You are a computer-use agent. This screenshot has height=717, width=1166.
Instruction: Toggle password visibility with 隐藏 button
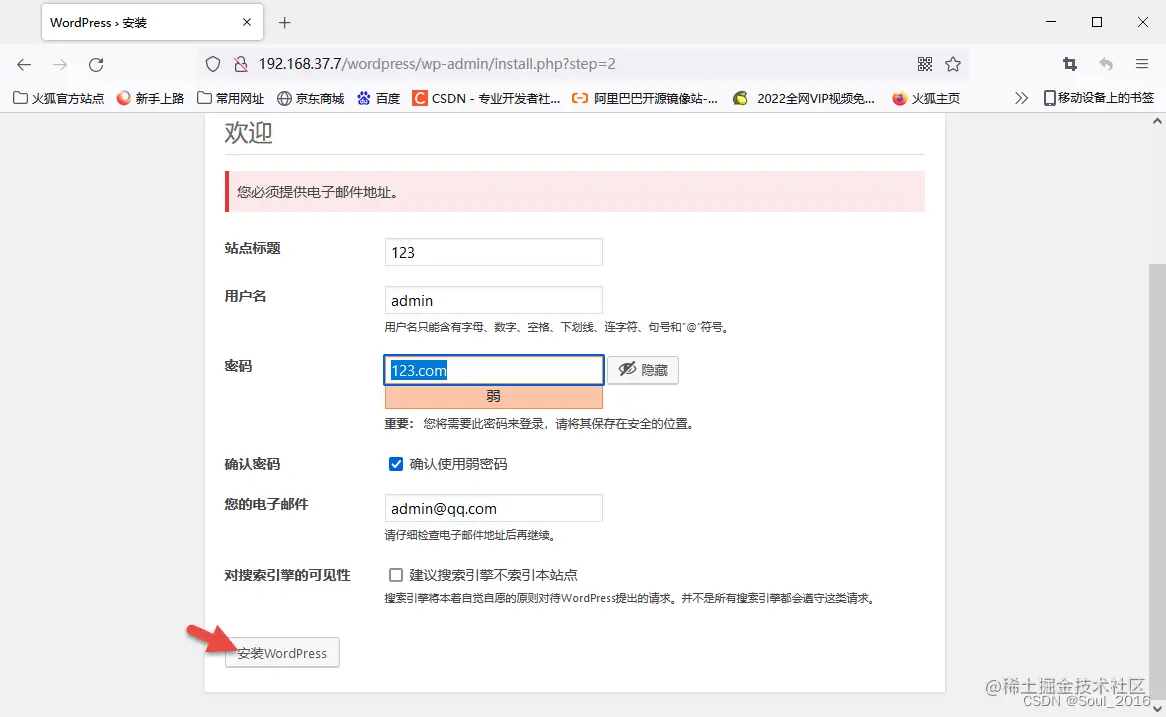[x=643, y=369]
